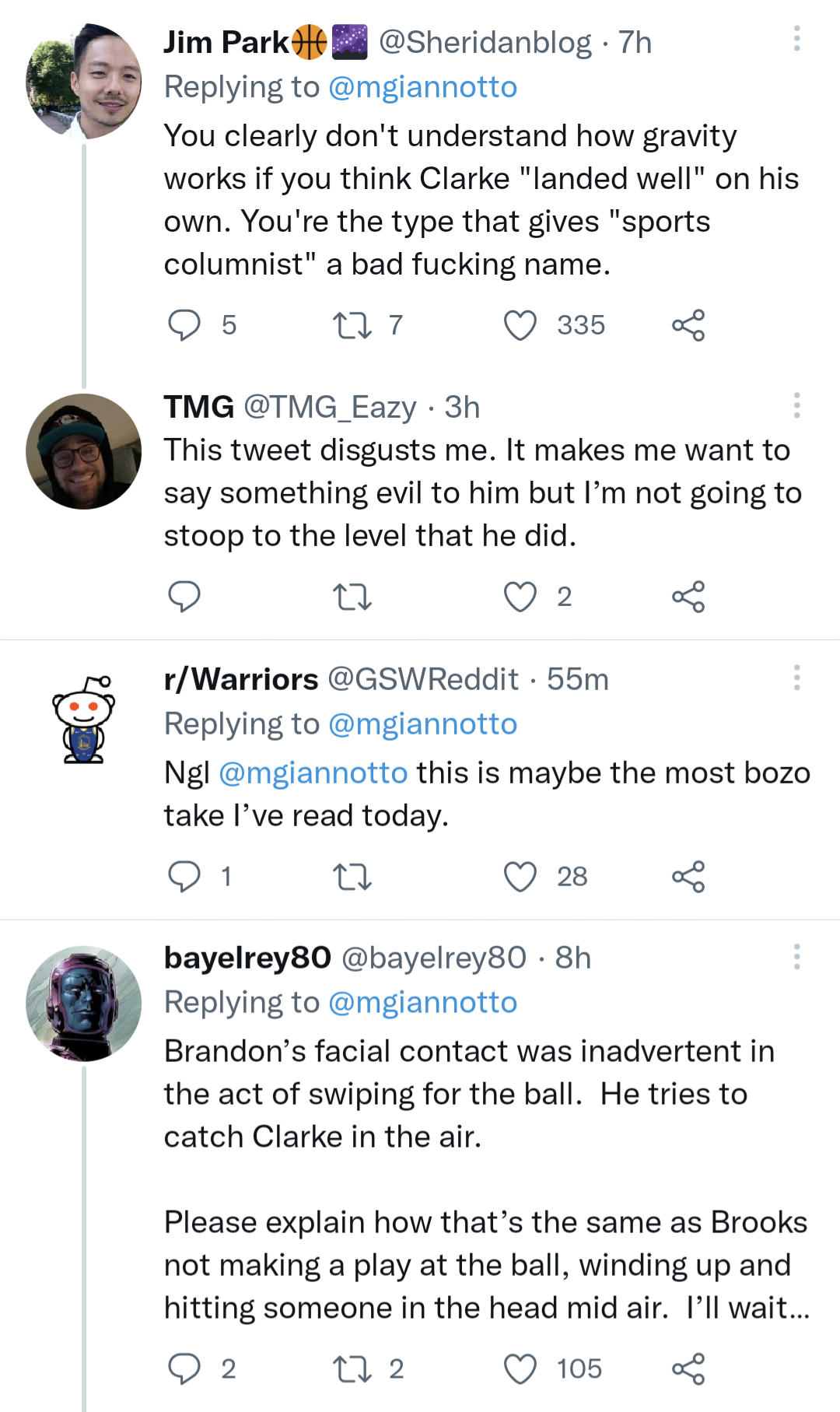Click the @mgiannotto replying-to link under bayelrey80
840x1412 pixels.
pos(421,1002)
